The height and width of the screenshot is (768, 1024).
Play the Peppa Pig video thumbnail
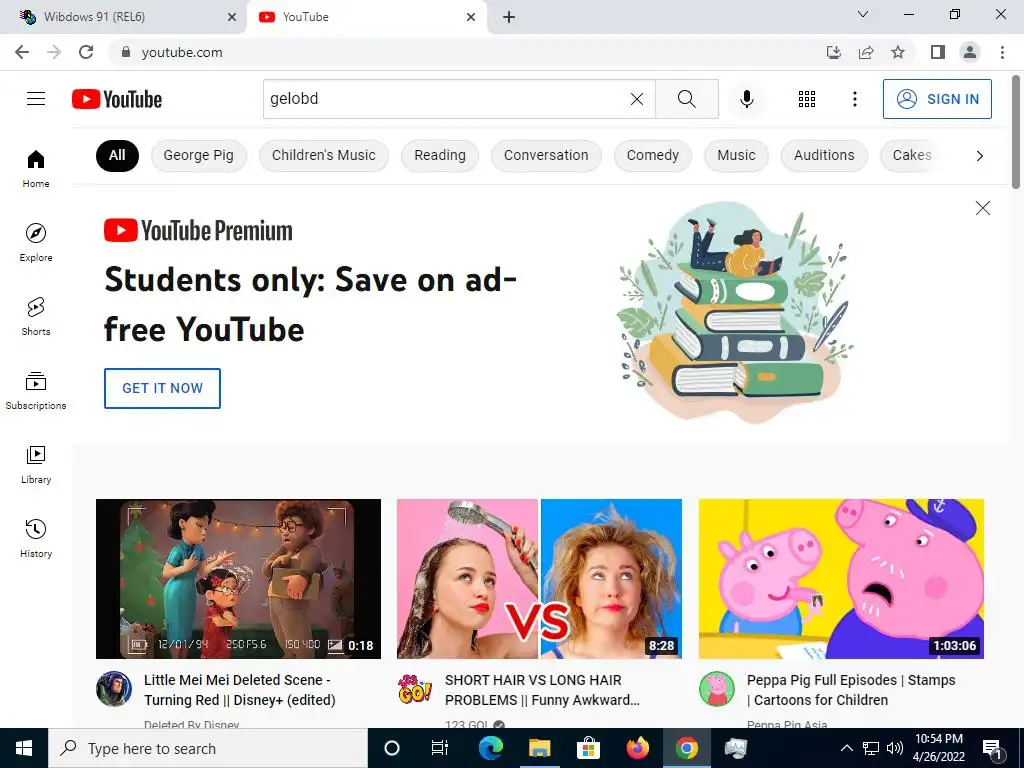click(x=841, y=579)
